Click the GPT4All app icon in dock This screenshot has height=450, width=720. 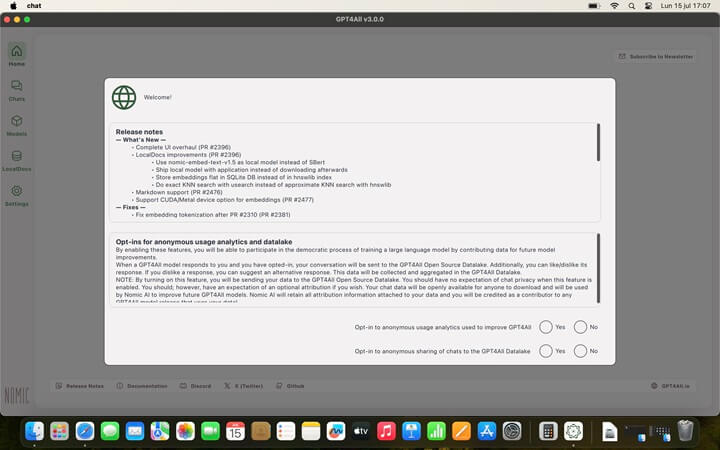[x=574, y=431]
